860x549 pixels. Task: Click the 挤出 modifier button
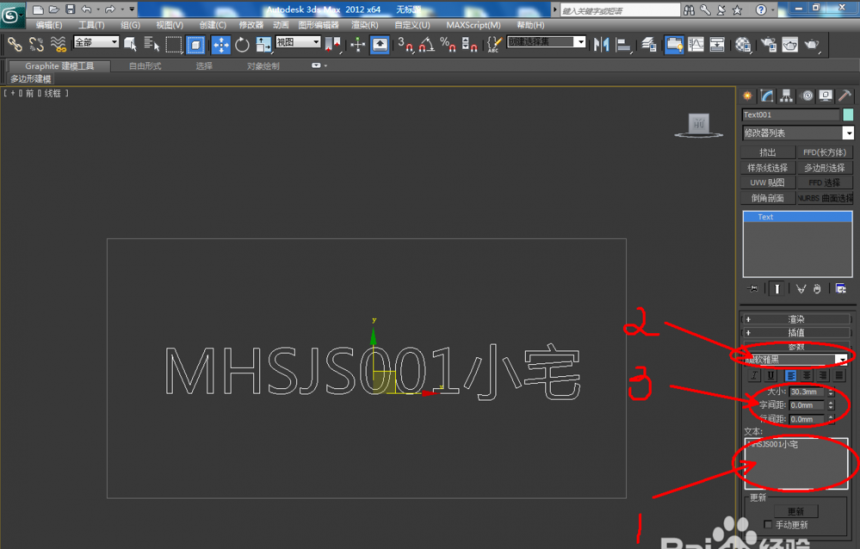(768, 152)
